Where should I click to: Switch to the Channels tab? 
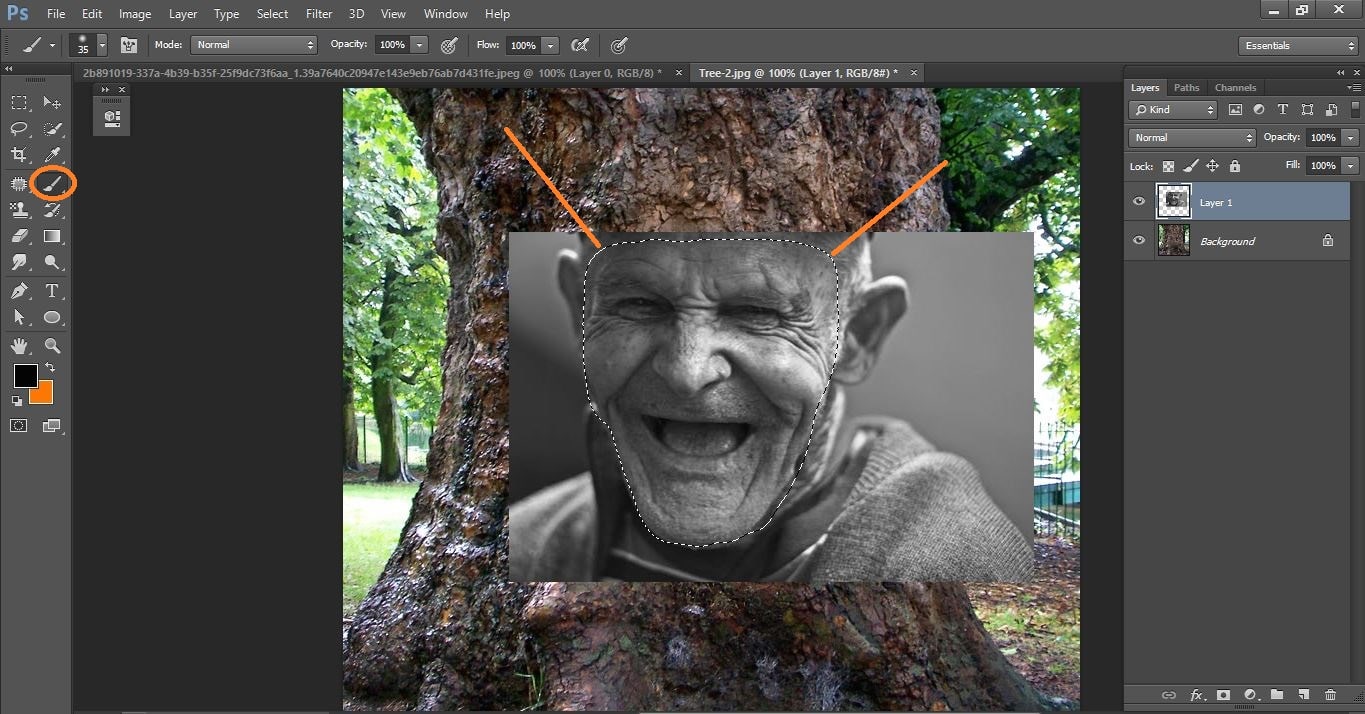tap(1235, 87)
